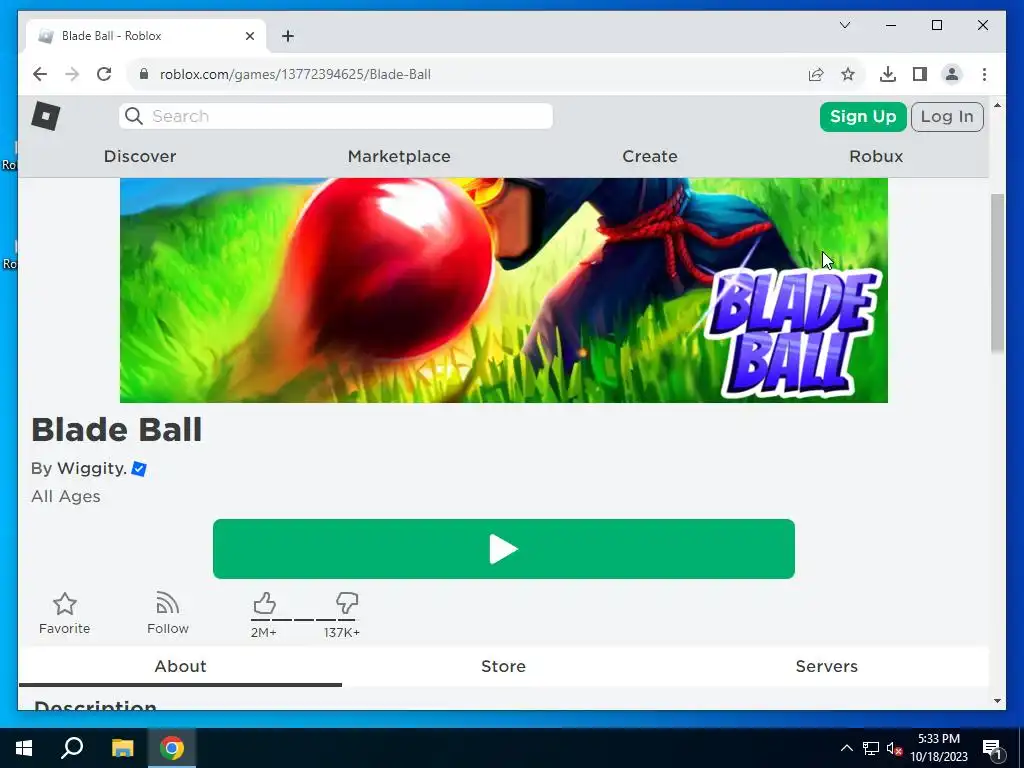This screenshot has height=768, width=1024.
Task: Click the page vertical scrollbar thumb
Action: pos(997,274)
